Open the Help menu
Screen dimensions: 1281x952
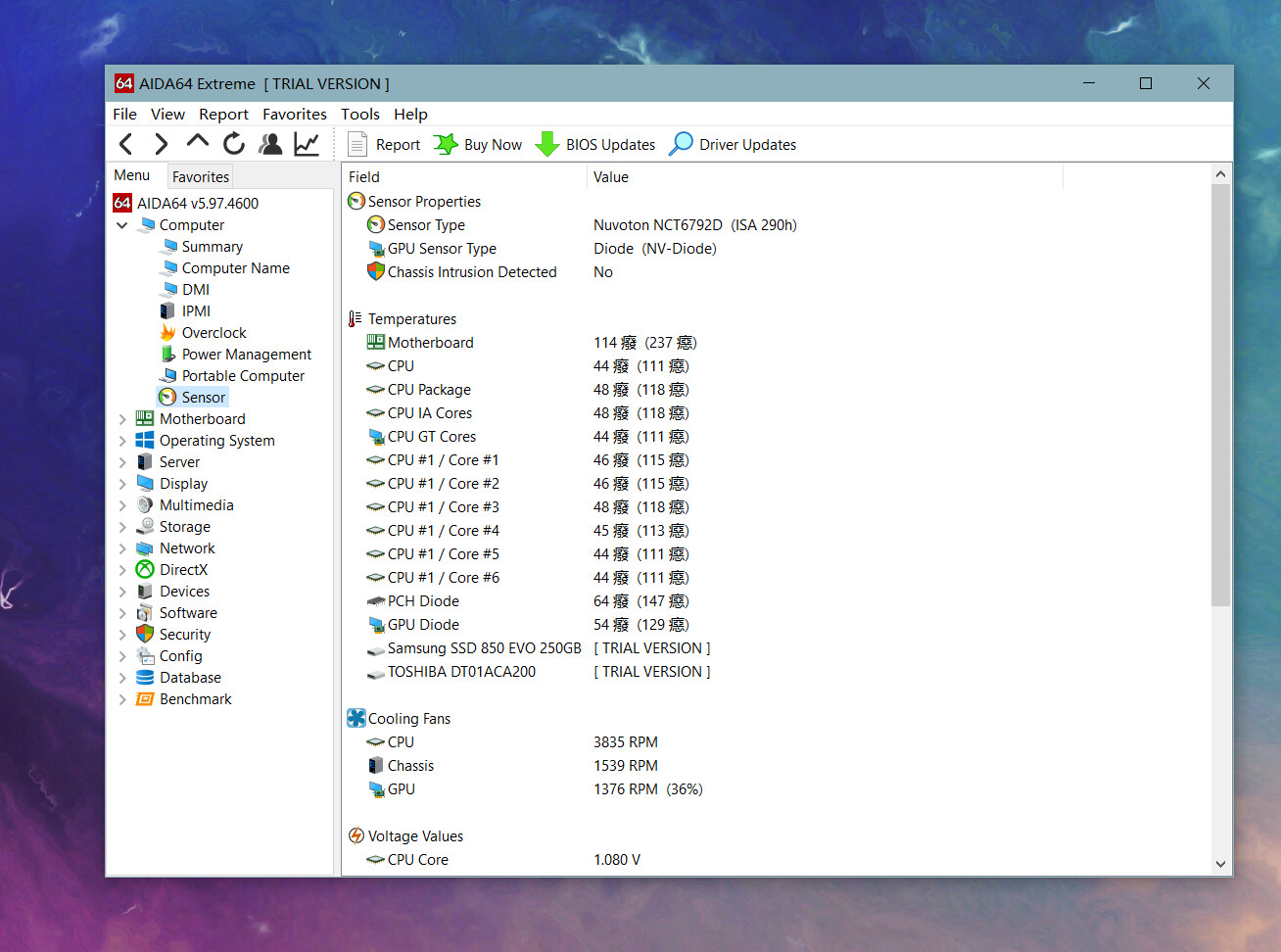[410, 115]
